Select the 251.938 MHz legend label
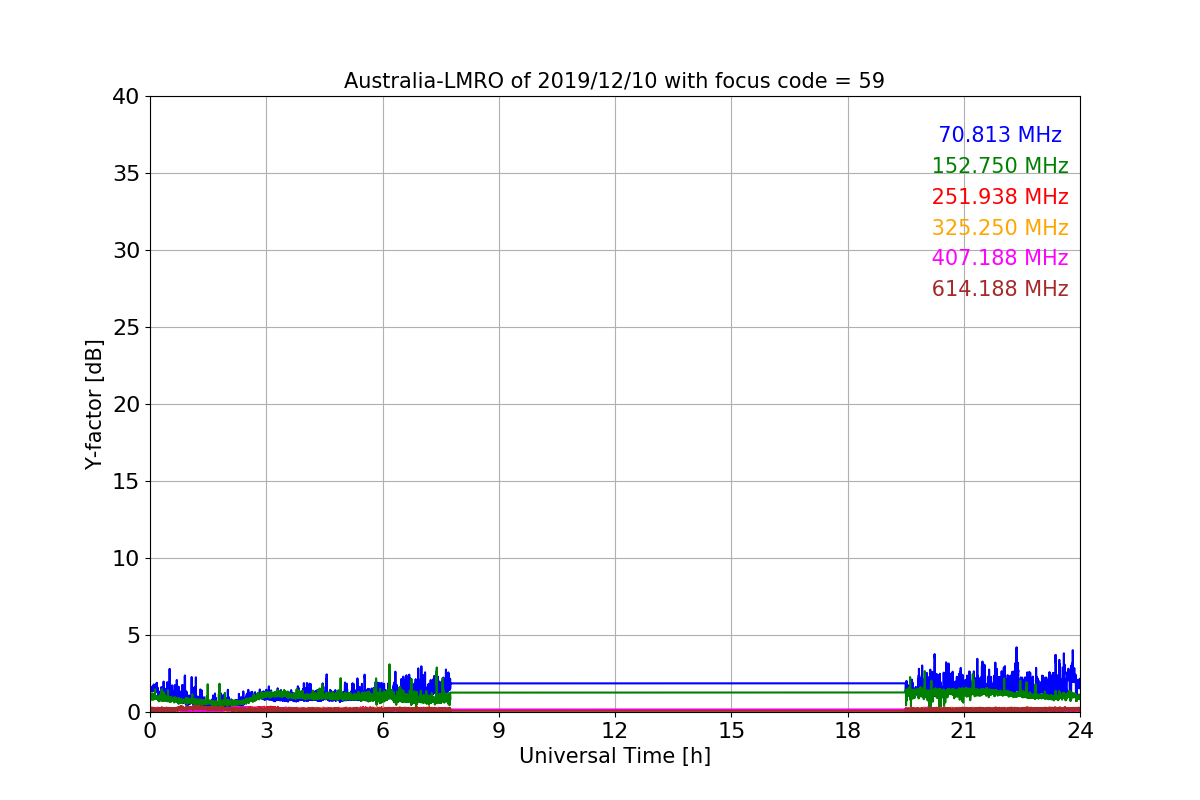The height and width of the screenshot is (800, 1200). point(1000,197)
